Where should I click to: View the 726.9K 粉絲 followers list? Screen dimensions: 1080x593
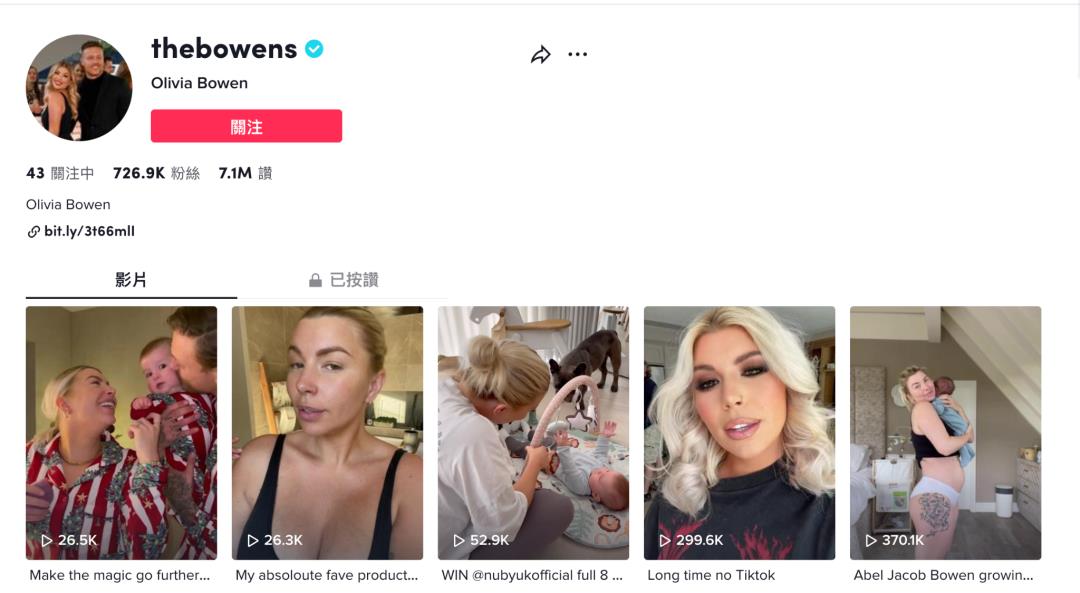[156, 174]
